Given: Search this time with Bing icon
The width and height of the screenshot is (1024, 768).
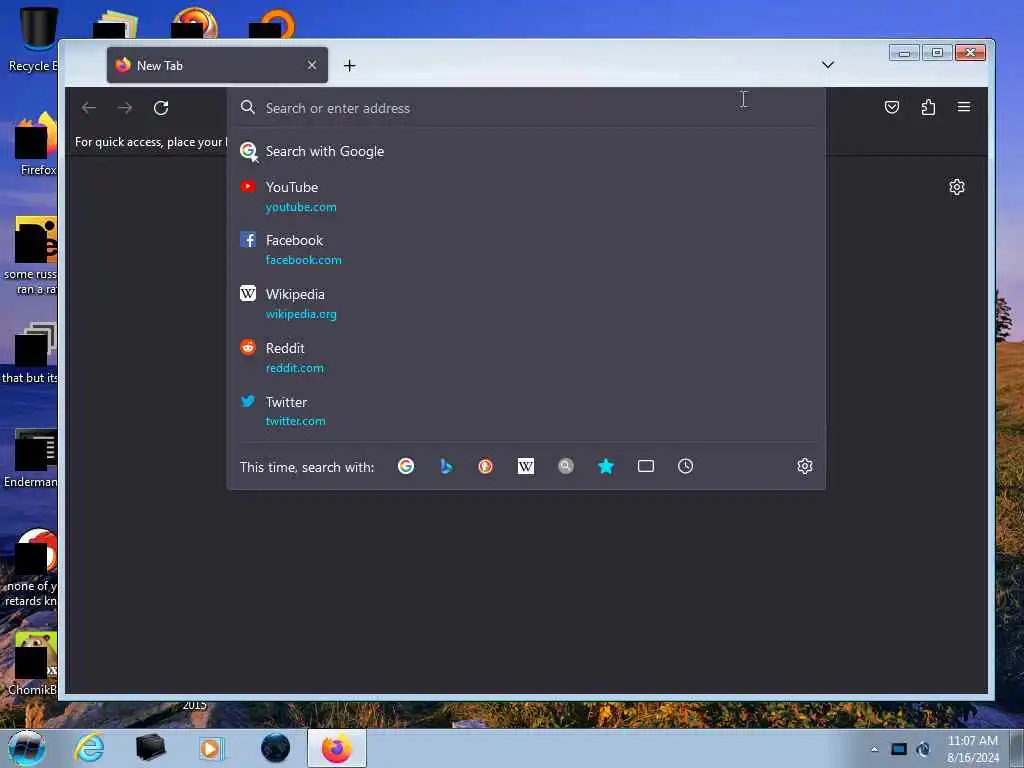Looking at the screenshot, I should pos(446,466).
